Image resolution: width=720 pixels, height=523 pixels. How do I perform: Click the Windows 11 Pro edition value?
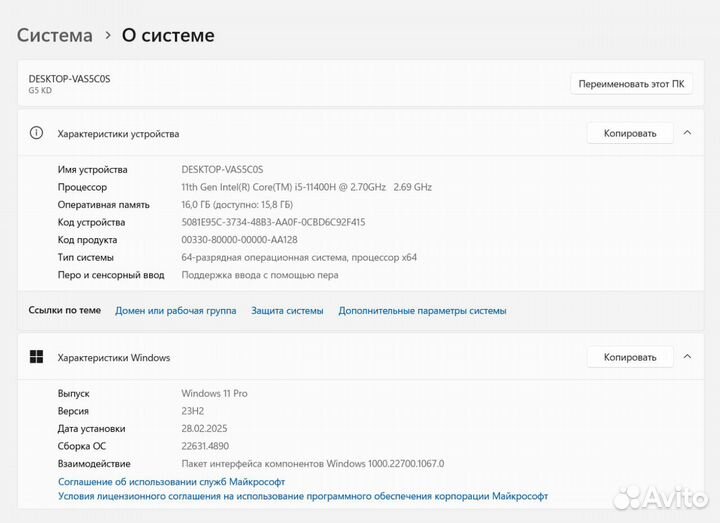(214, 394)
